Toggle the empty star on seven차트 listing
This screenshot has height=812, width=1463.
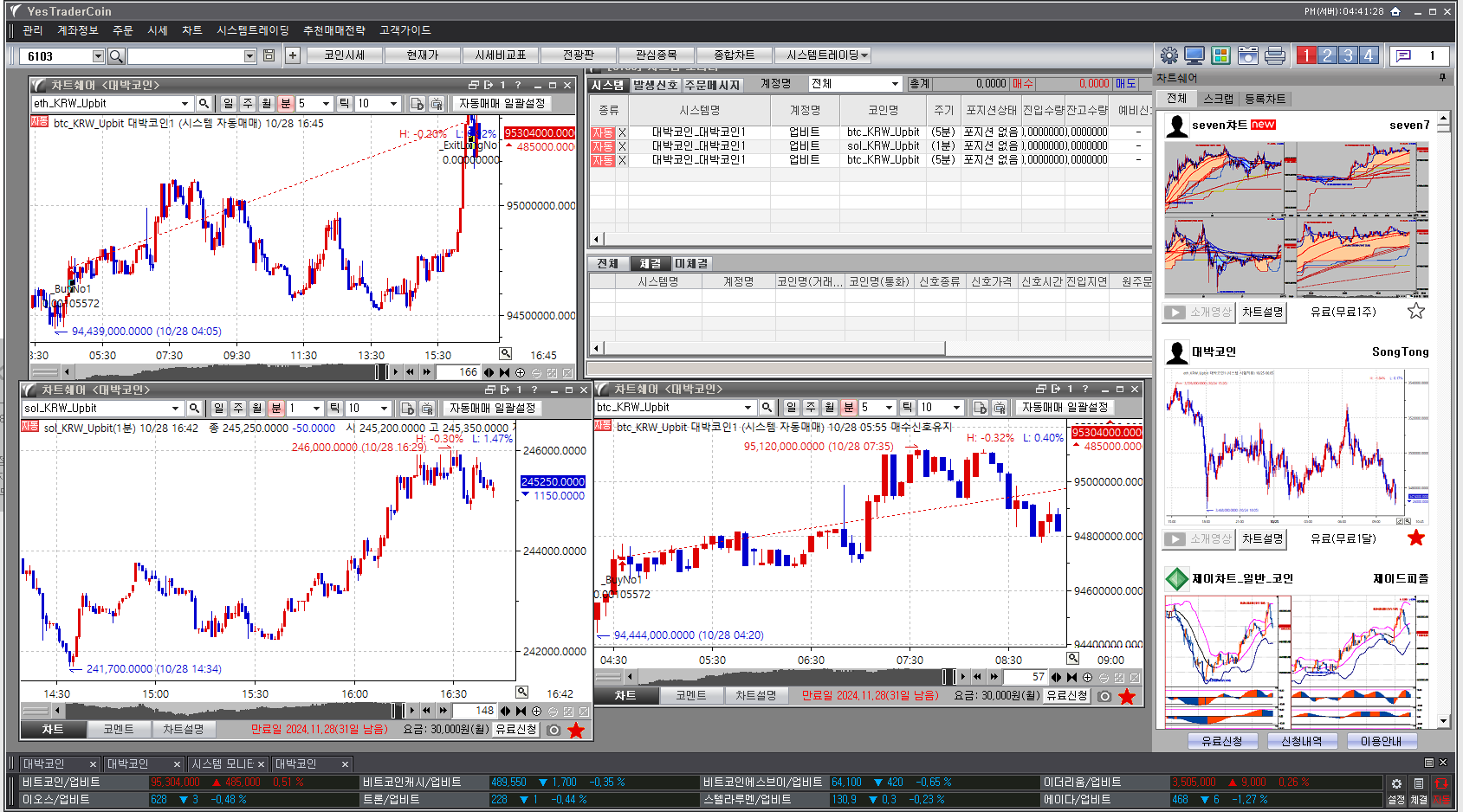pyautogui.click(x=1415, y=312)
